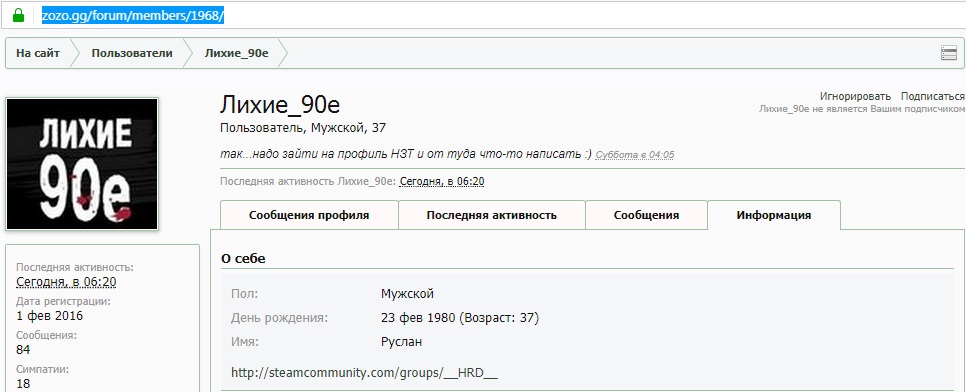The height and width of the screenshot is (392, 966).
Task: Select the Информация tab
Action: (774, 215)
